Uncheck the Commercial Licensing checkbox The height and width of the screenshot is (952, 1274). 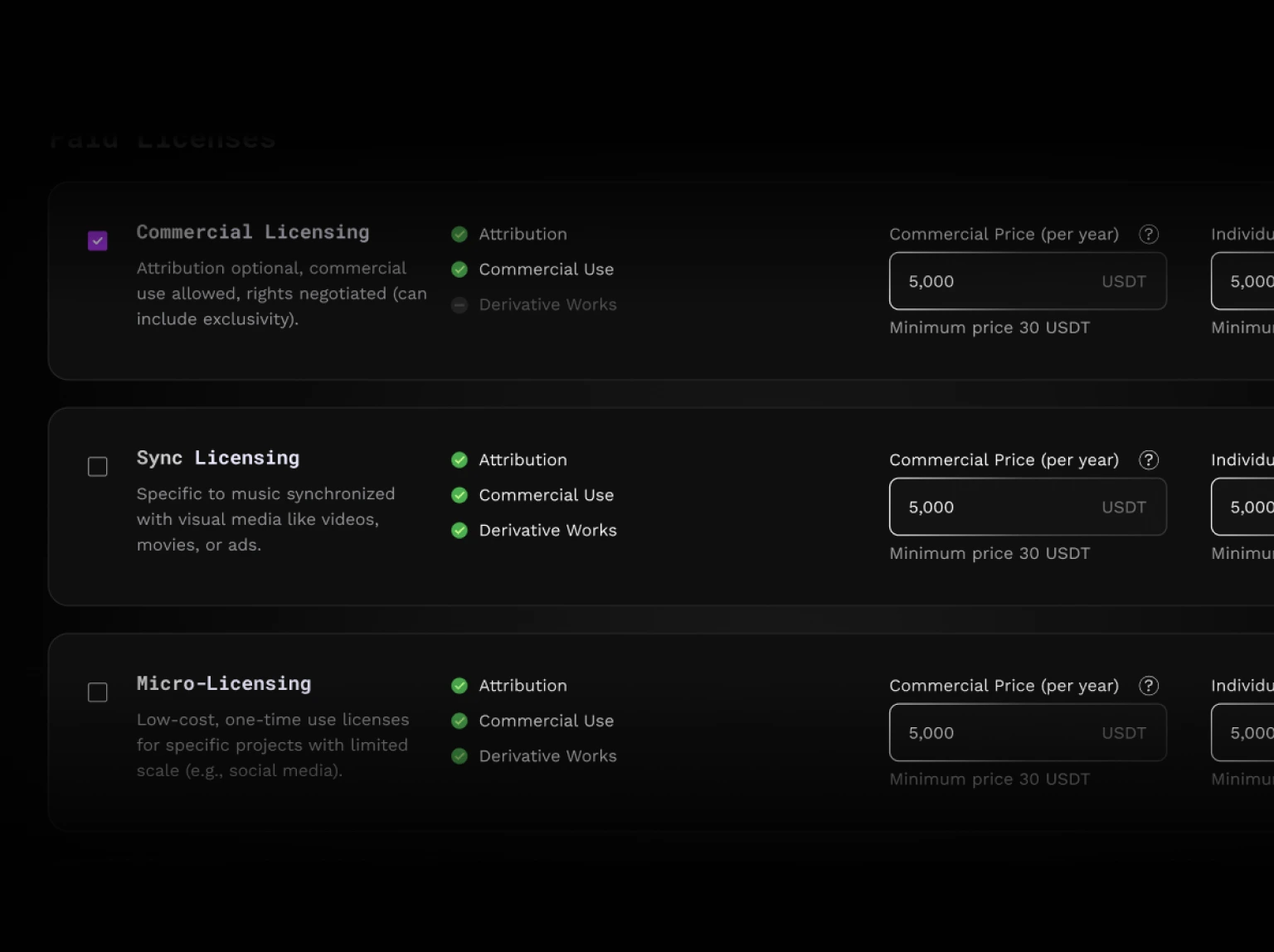click(98, 241)
